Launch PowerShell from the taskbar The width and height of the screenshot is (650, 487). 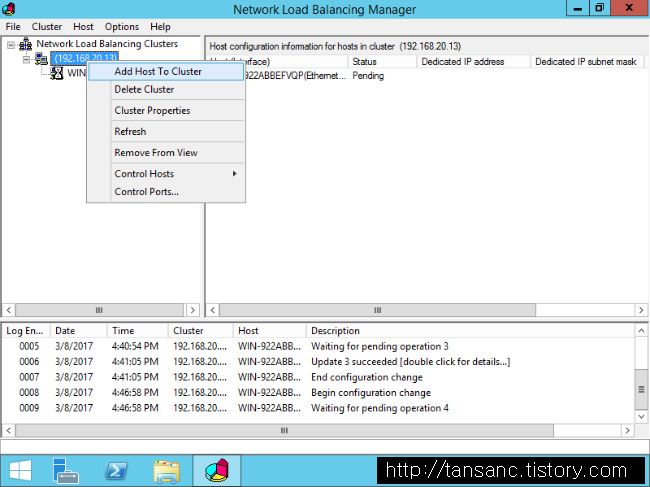pyautogui.click(x=116, y=471)
